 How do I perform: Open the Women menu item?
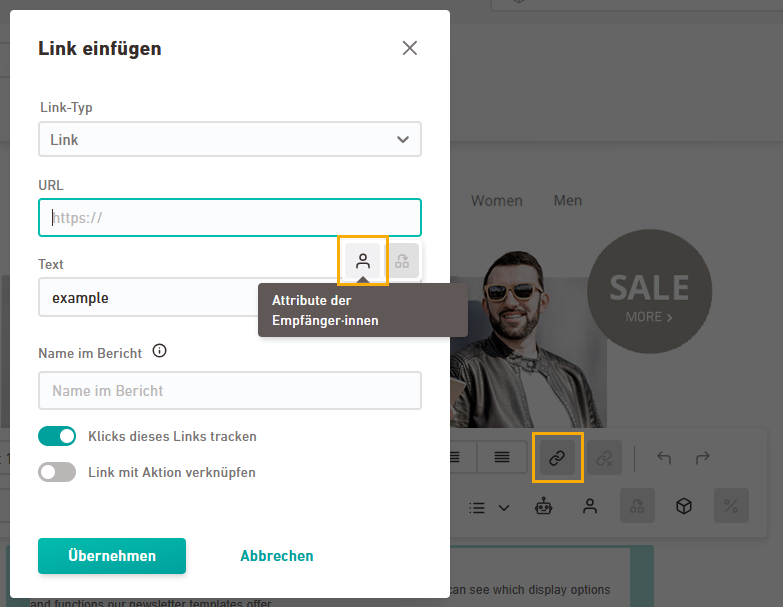496,201
